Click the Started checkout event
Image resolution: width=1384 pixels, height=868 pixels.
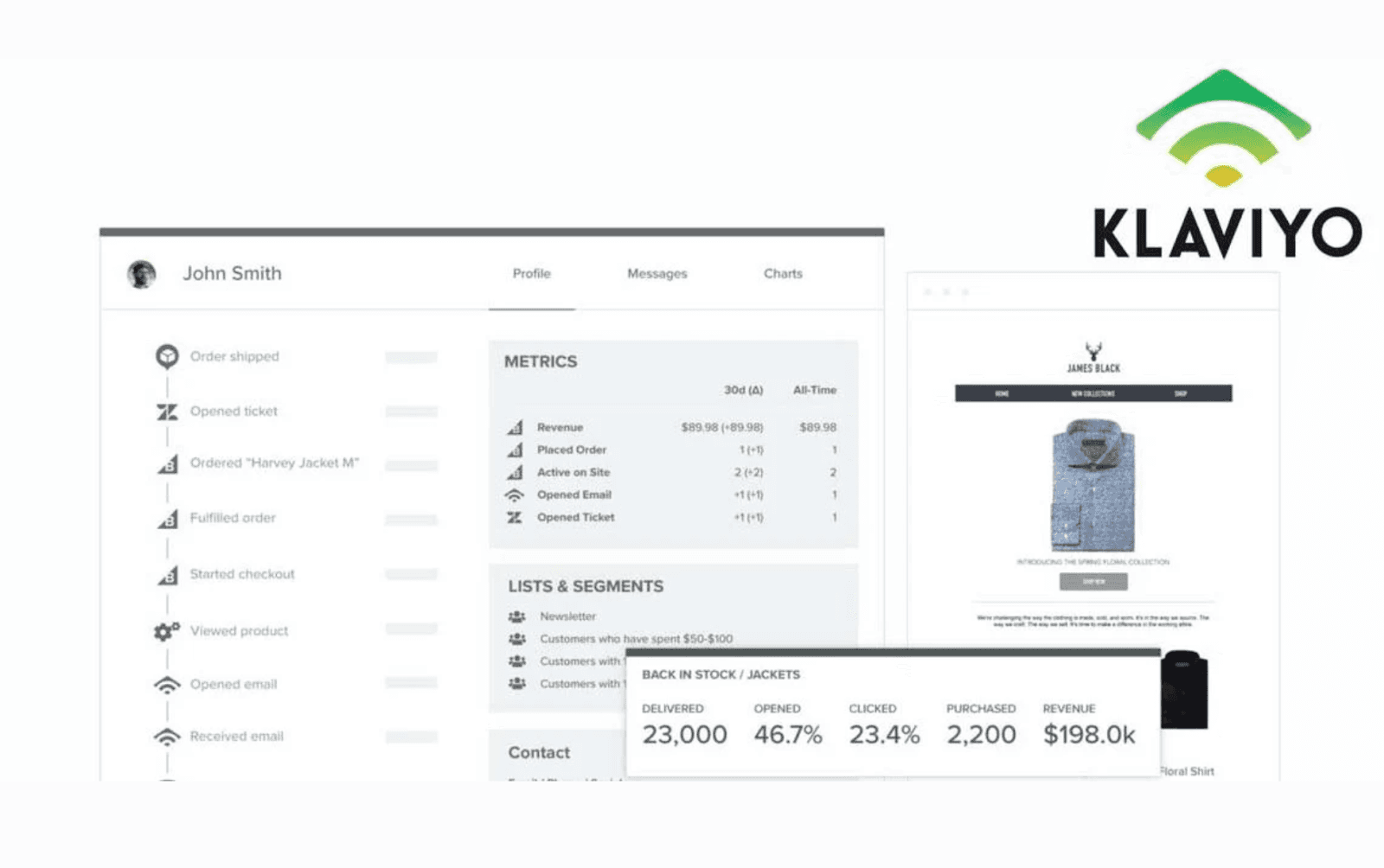[x=242, y=574]
